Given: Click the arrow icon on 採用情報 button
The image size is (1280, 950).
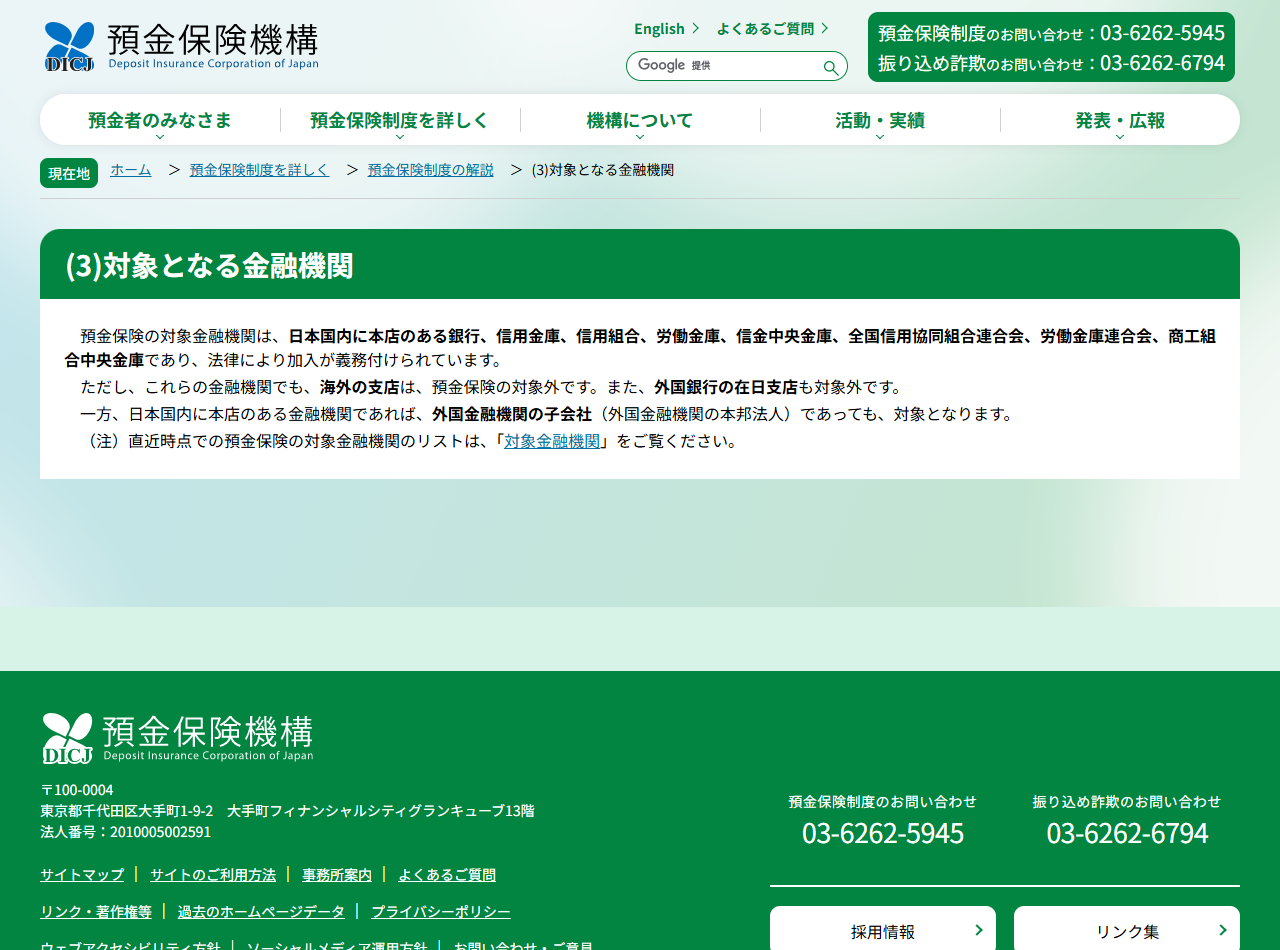Looking at the screenshot, I should 978,931.
